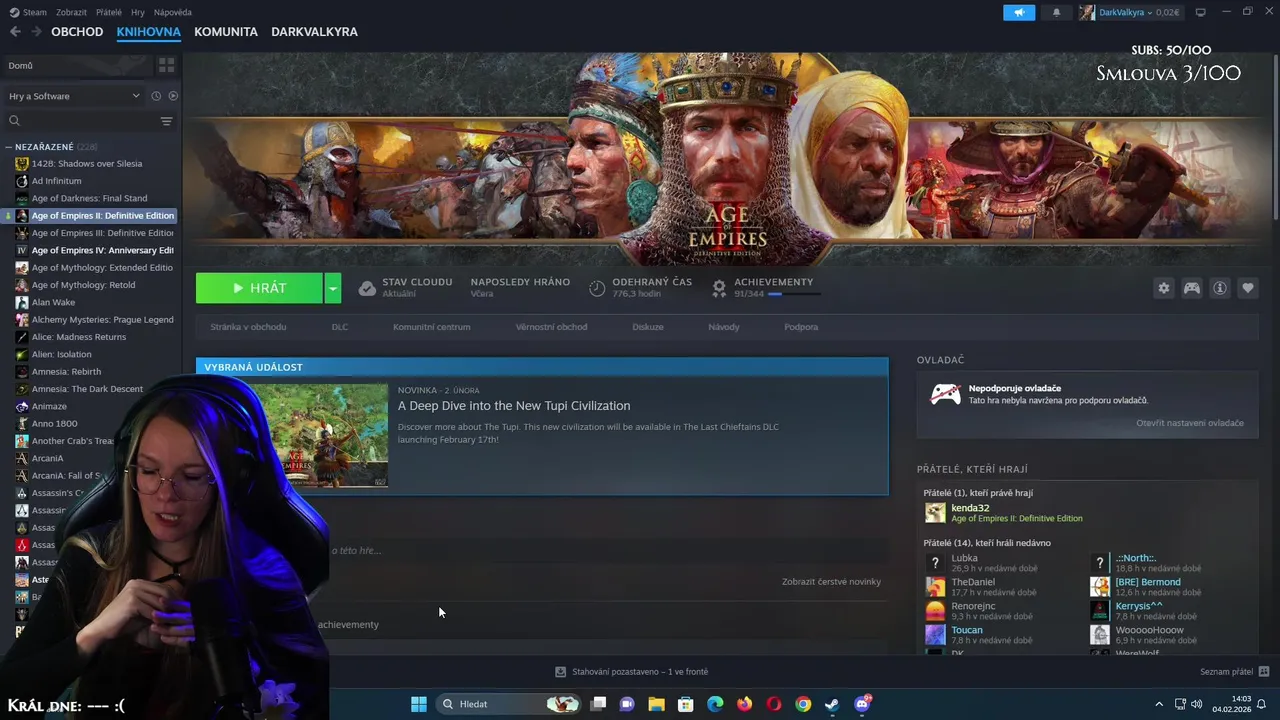Open the OBCHOD store tab
Screen dimensions: 1280x720
tap(77, 32)
